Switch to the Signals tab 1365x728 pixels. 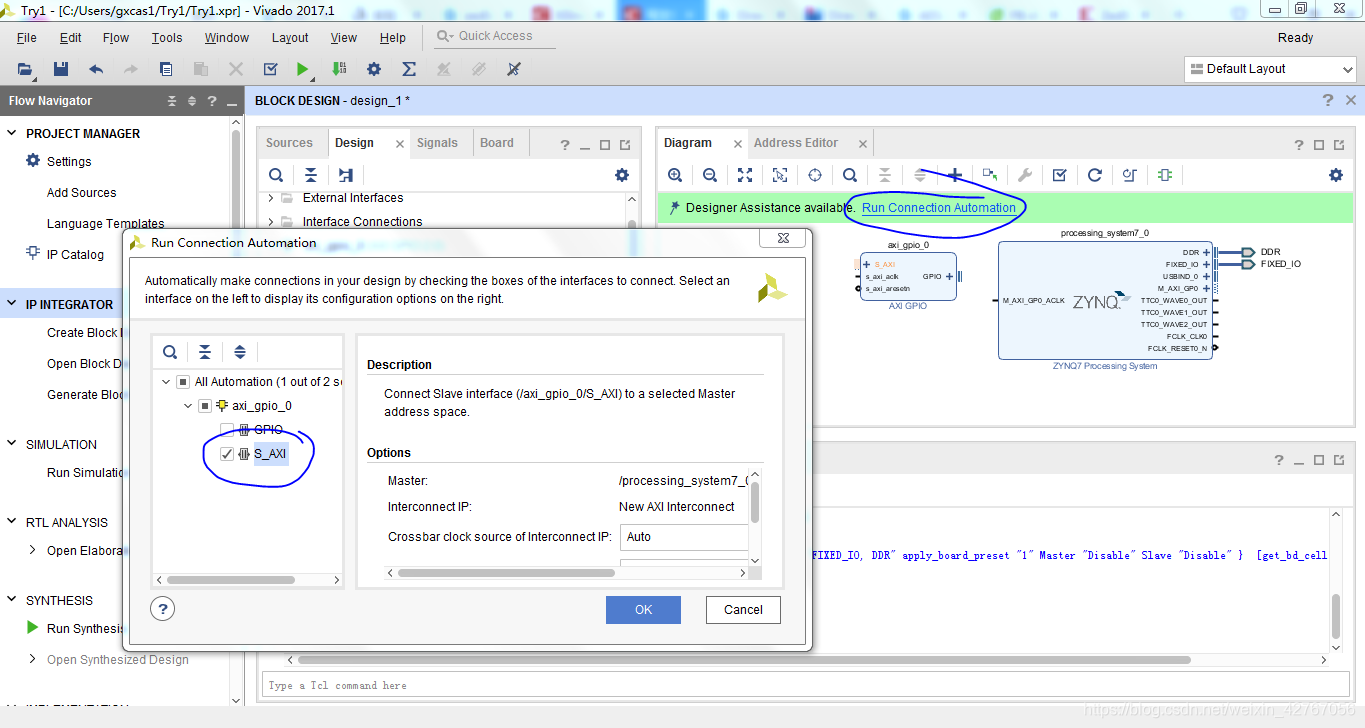tap(437, 143)
